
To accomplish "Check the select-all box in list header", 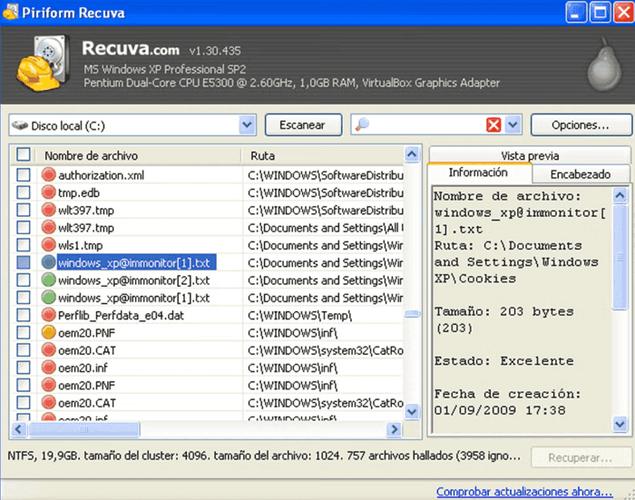I will [23, 154].
